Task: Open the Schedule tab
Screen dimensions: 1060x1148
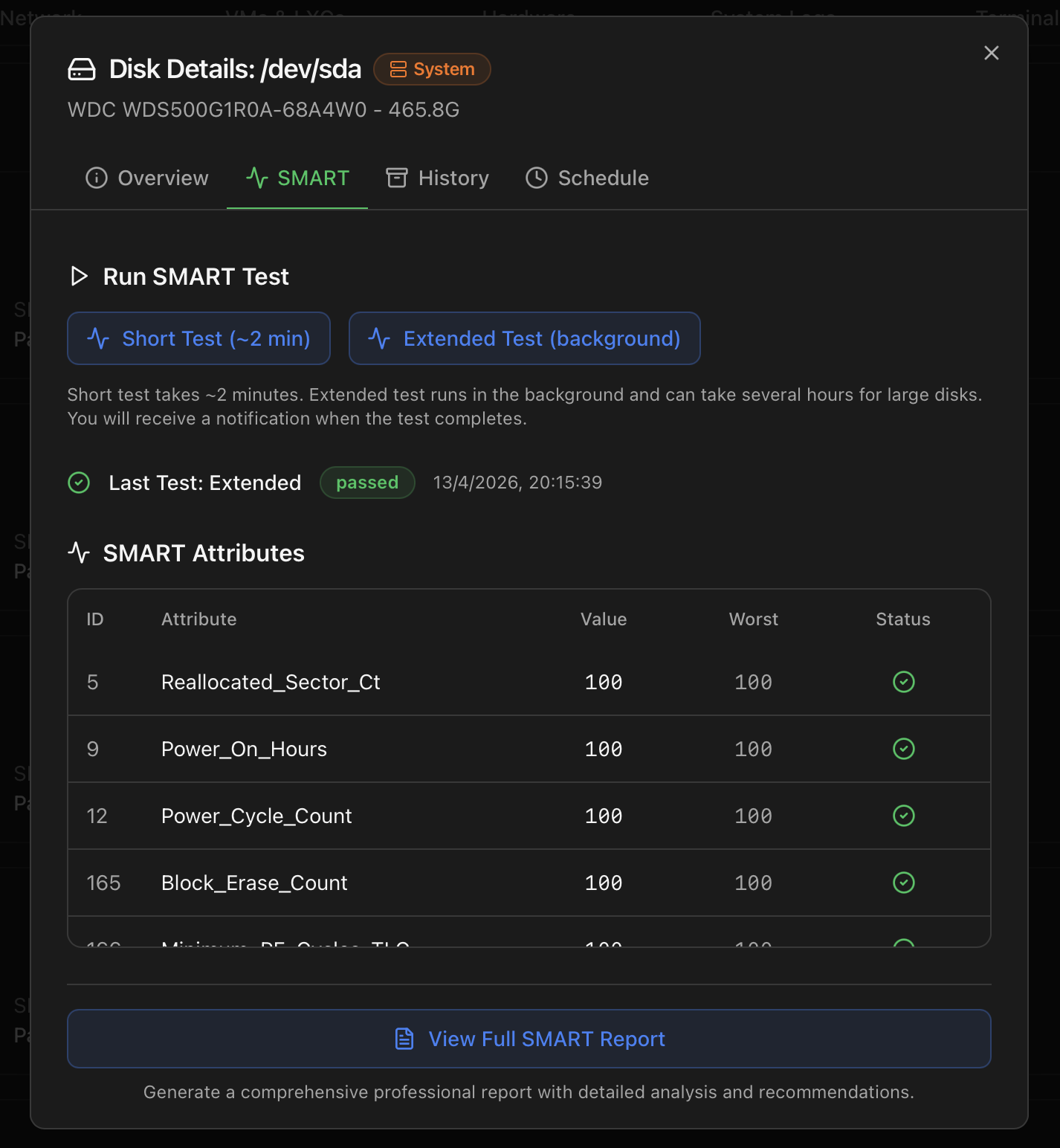Action: (587, 178)
